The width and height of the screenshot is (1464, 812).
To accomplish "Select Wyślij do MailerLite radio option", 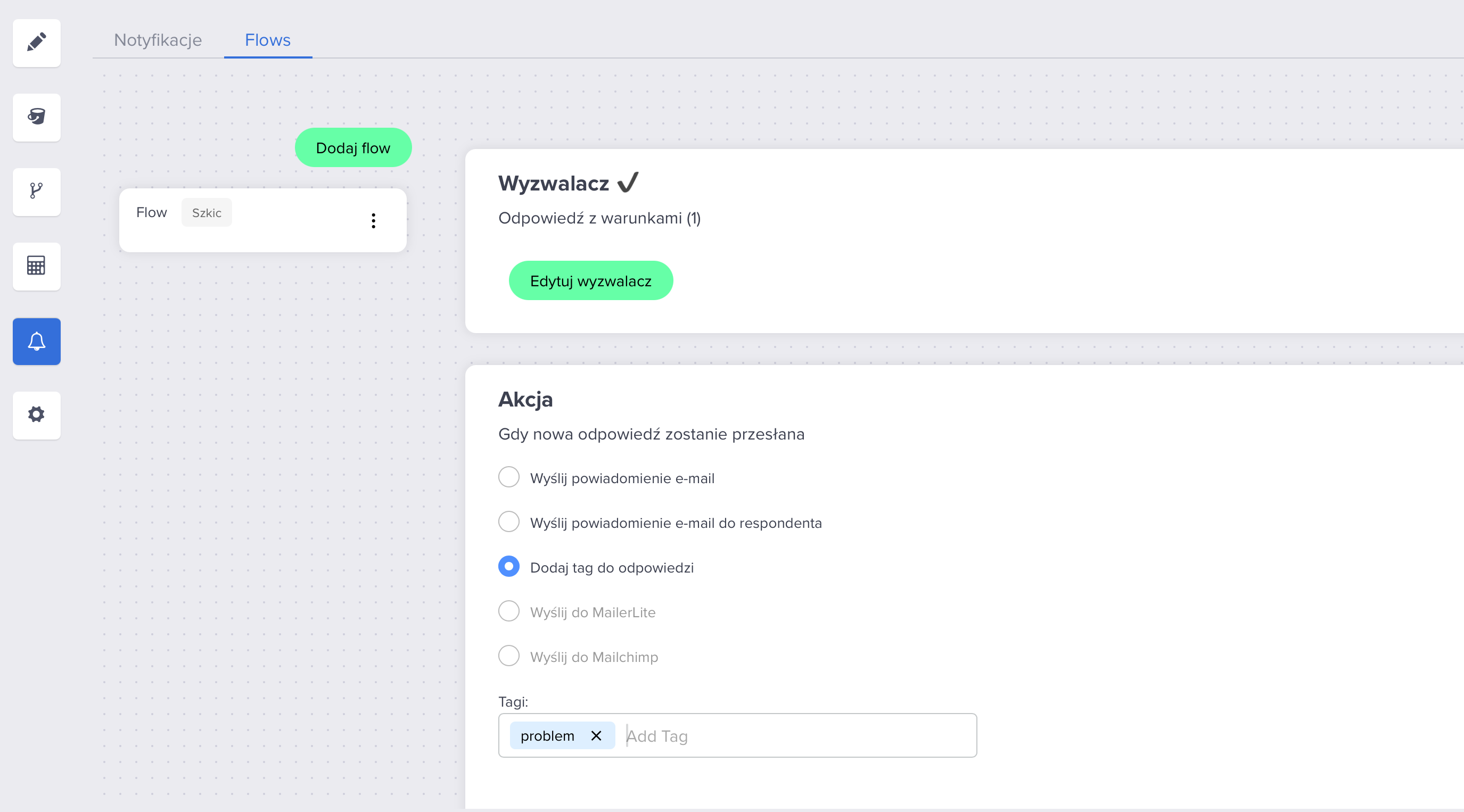I will (508, 611).
